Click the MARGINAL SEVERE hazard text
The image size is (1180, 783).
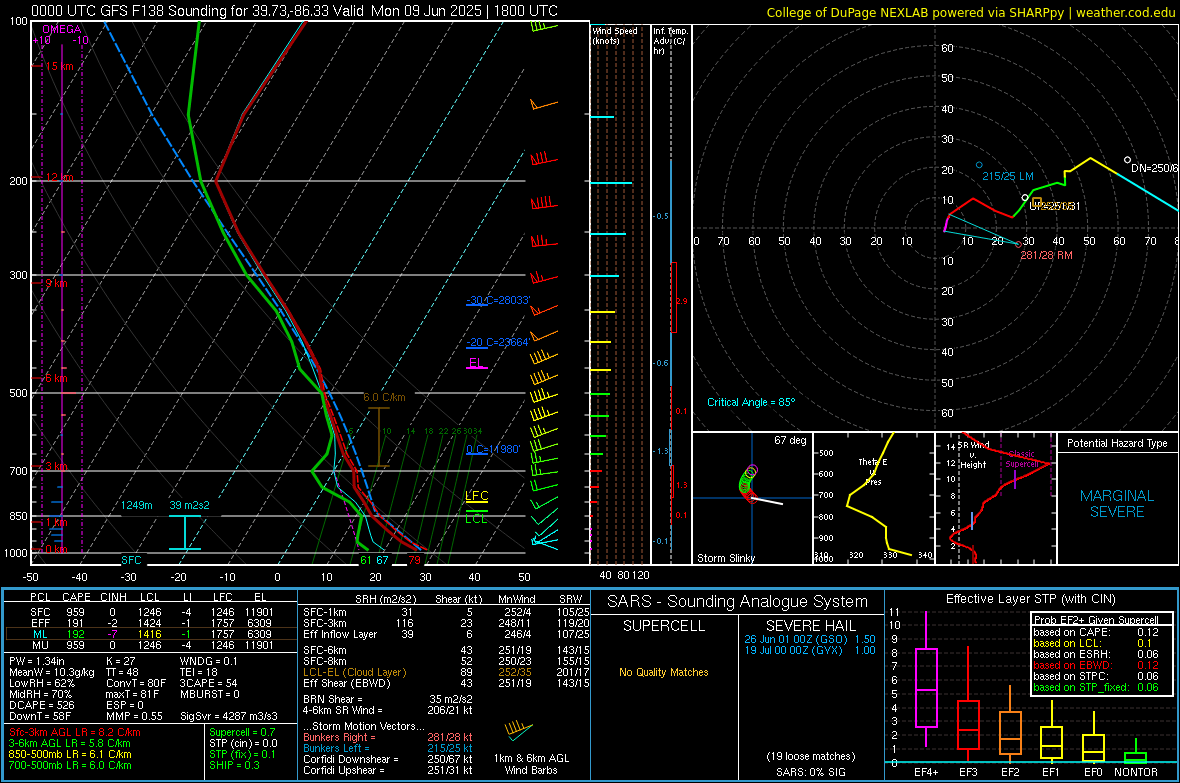[1117, 504]
